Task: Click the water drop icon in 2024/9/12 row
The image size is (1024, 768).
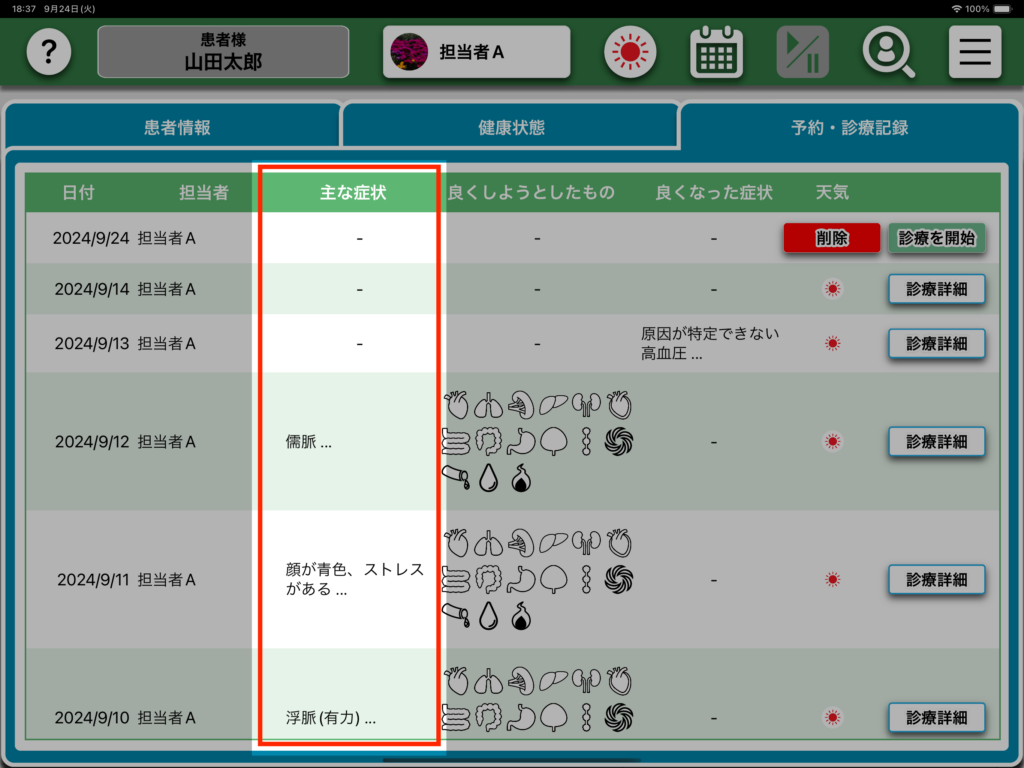Action: [489, 480]
